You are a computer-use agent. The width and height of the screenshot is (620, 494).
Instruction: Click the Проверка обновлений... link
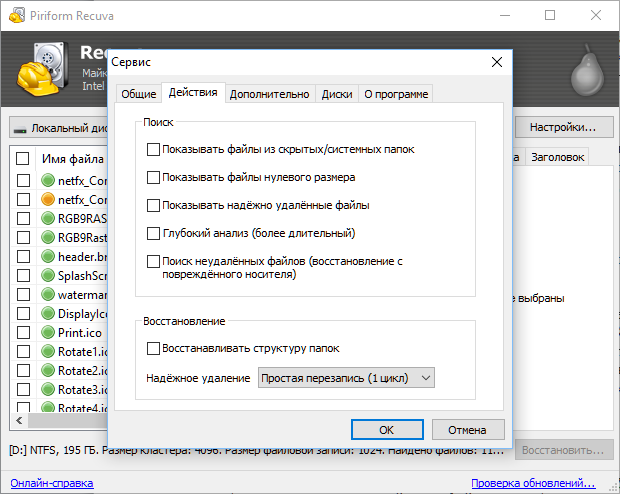[x=533, y=483]
